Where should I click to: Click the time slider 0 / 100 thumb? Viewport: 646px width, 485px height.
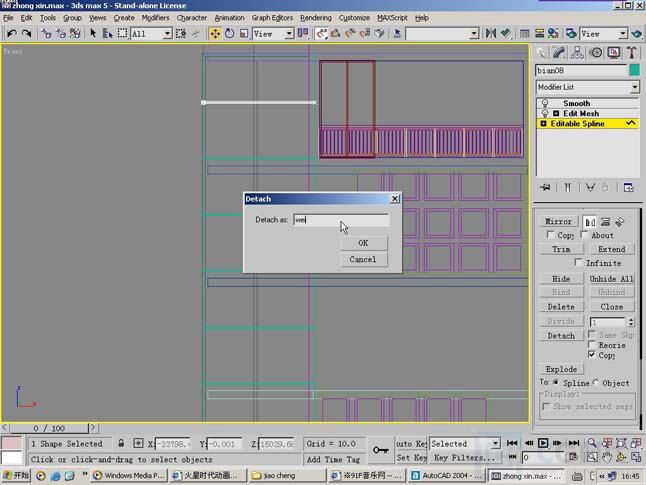tap(49, 428)
